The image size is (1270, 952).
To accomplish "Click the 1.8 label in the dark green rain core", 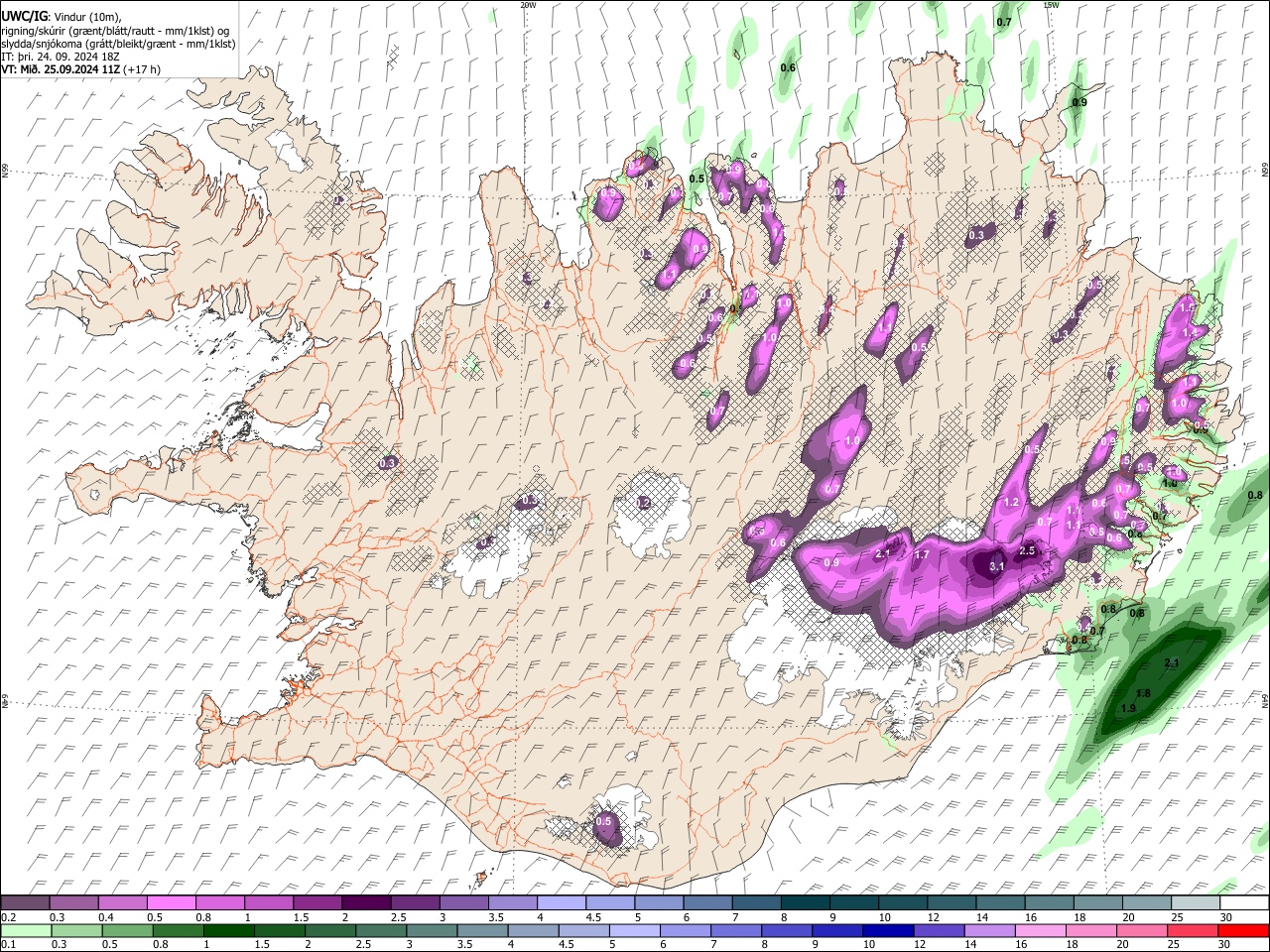I will coord(1143,693).
